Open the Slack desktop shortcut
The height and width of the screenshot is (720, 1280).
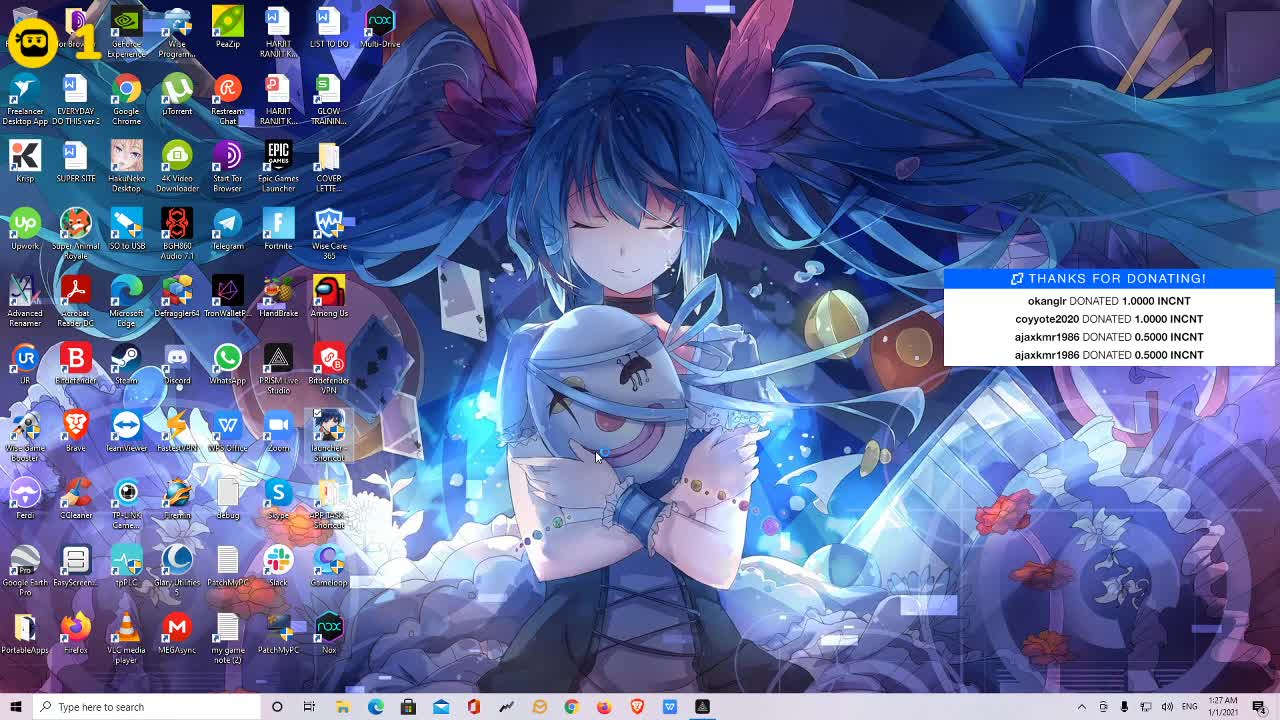coord(278,565)
